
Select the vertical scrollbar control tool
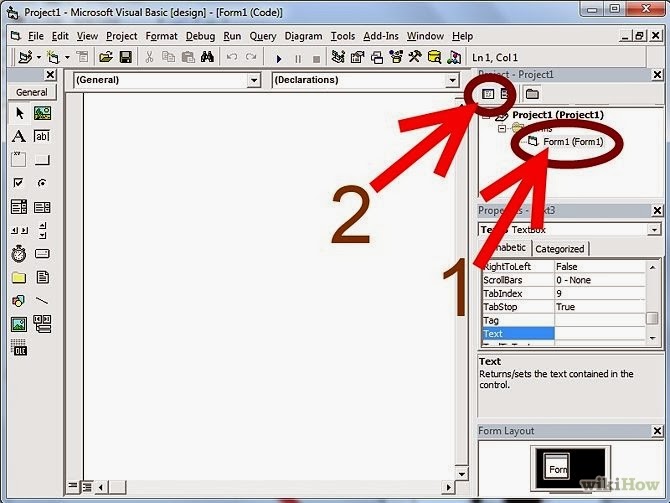coord(42,230)
